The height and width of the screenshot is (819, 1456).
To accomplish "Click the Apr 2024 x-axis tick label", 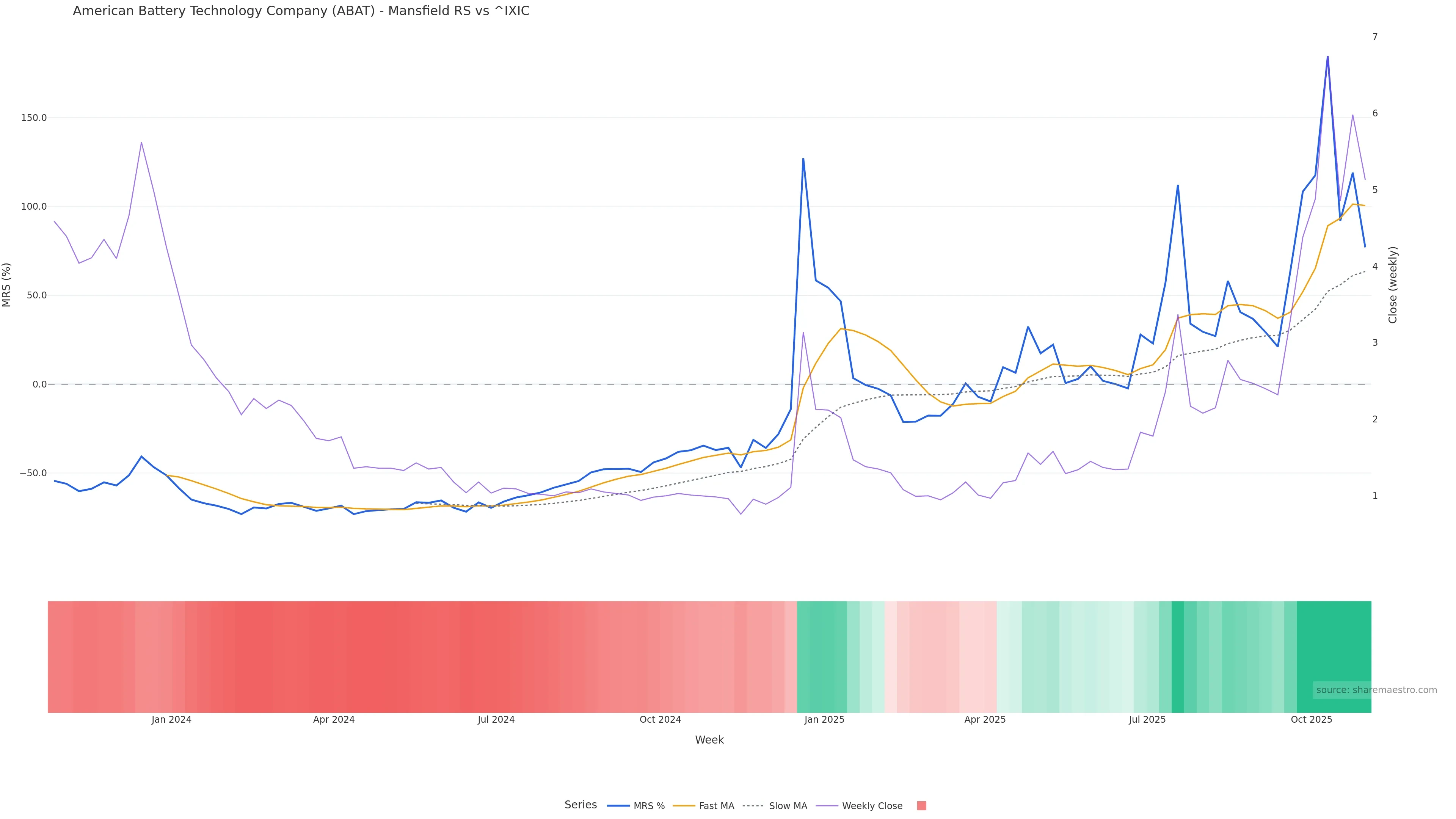I will [x=334, y=720].
